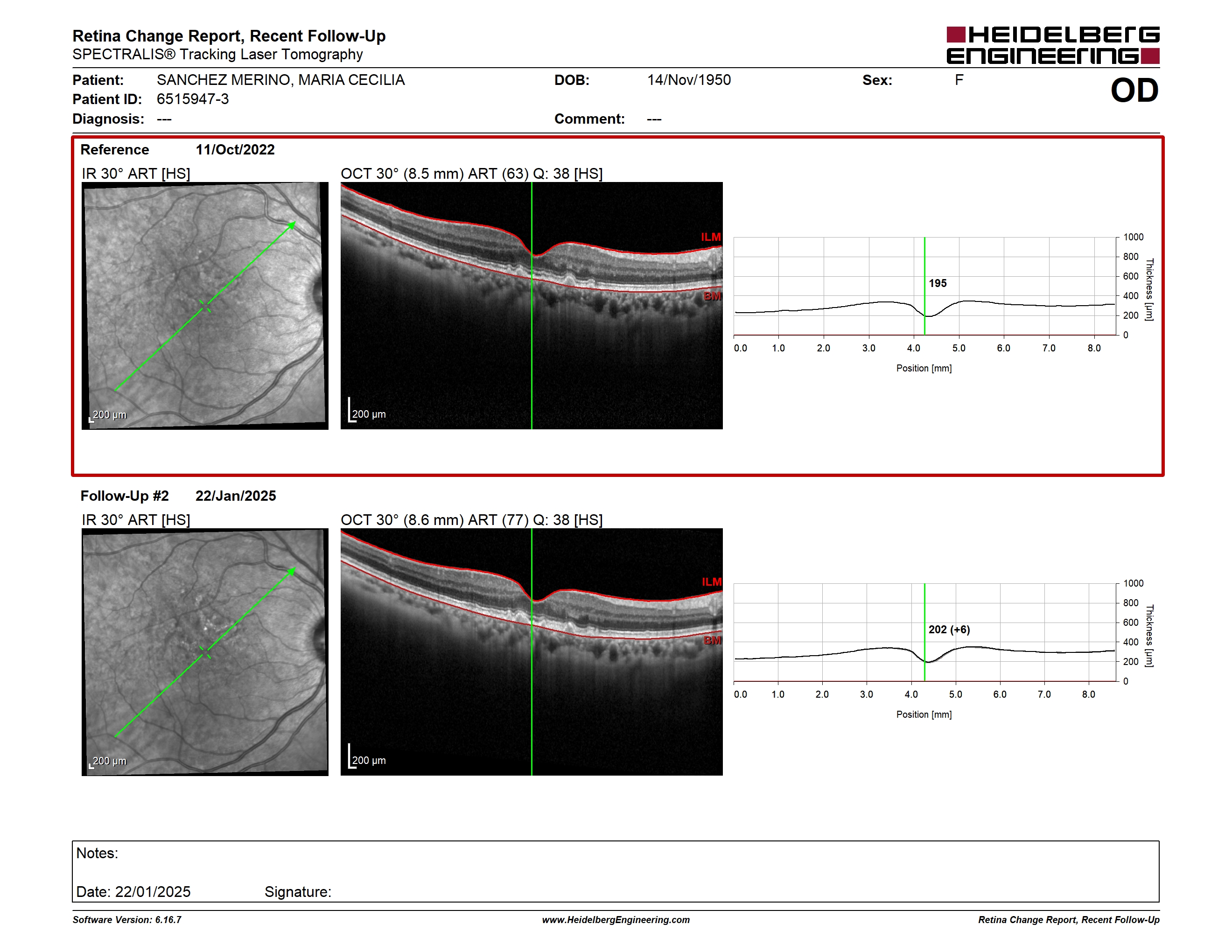
Task: Click the Follow-Up OCT 30° (8.6 mm) caption
Action: coord(472,520)
